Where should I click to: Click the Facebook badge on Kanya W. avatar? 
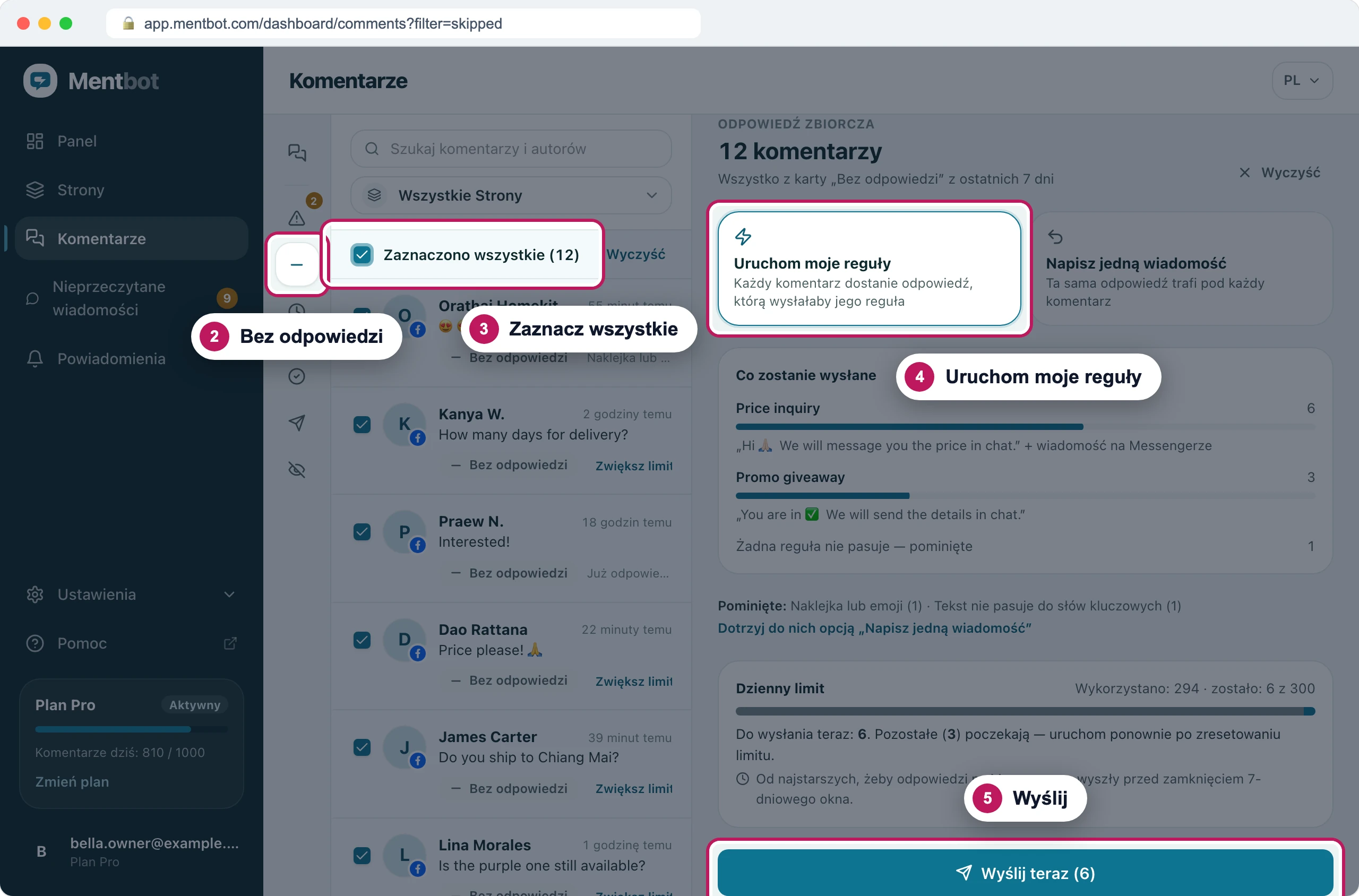pos(418,438)
